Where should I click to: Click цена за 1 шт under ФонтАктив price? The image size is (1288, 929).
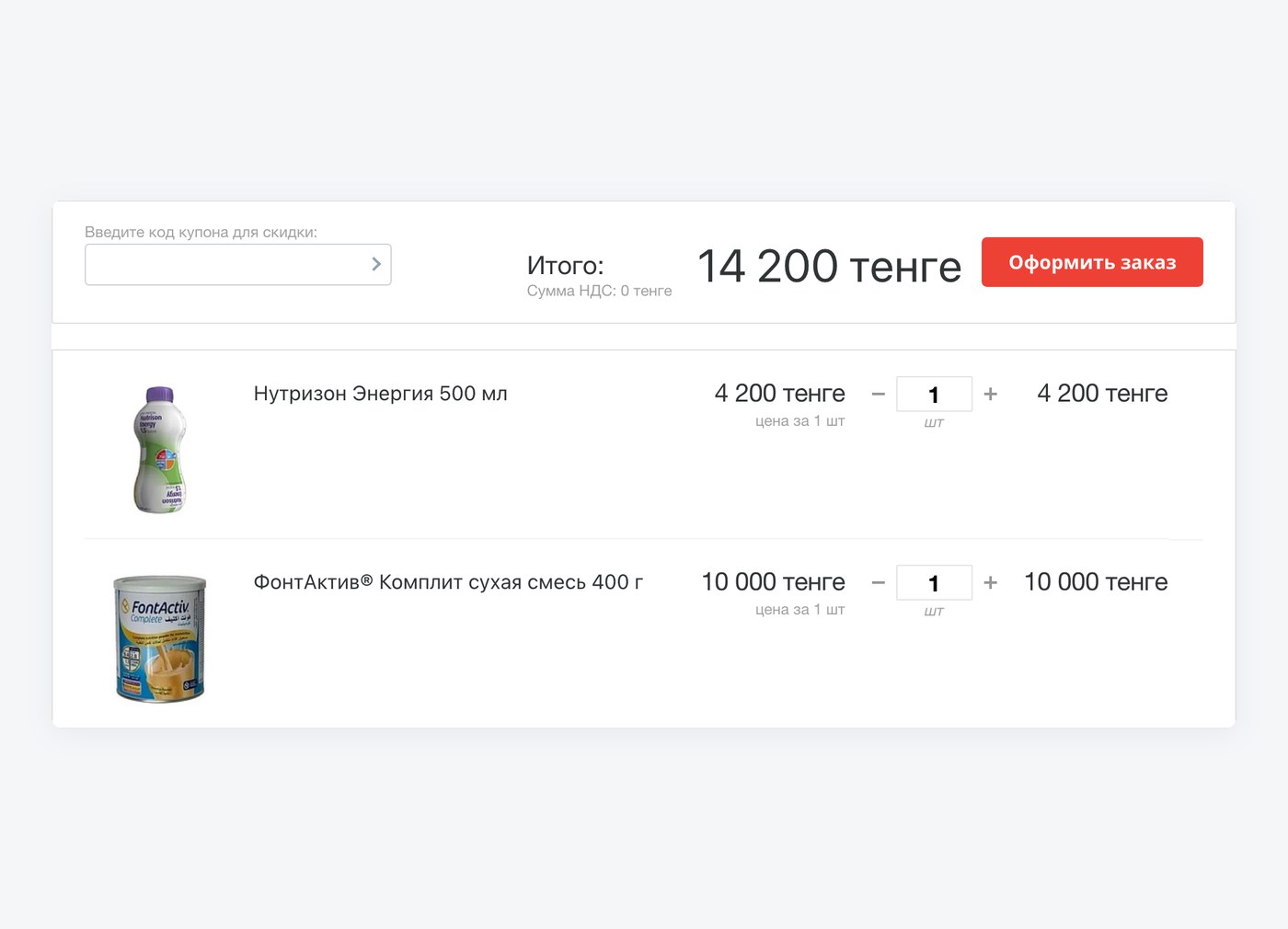(799, 610)
